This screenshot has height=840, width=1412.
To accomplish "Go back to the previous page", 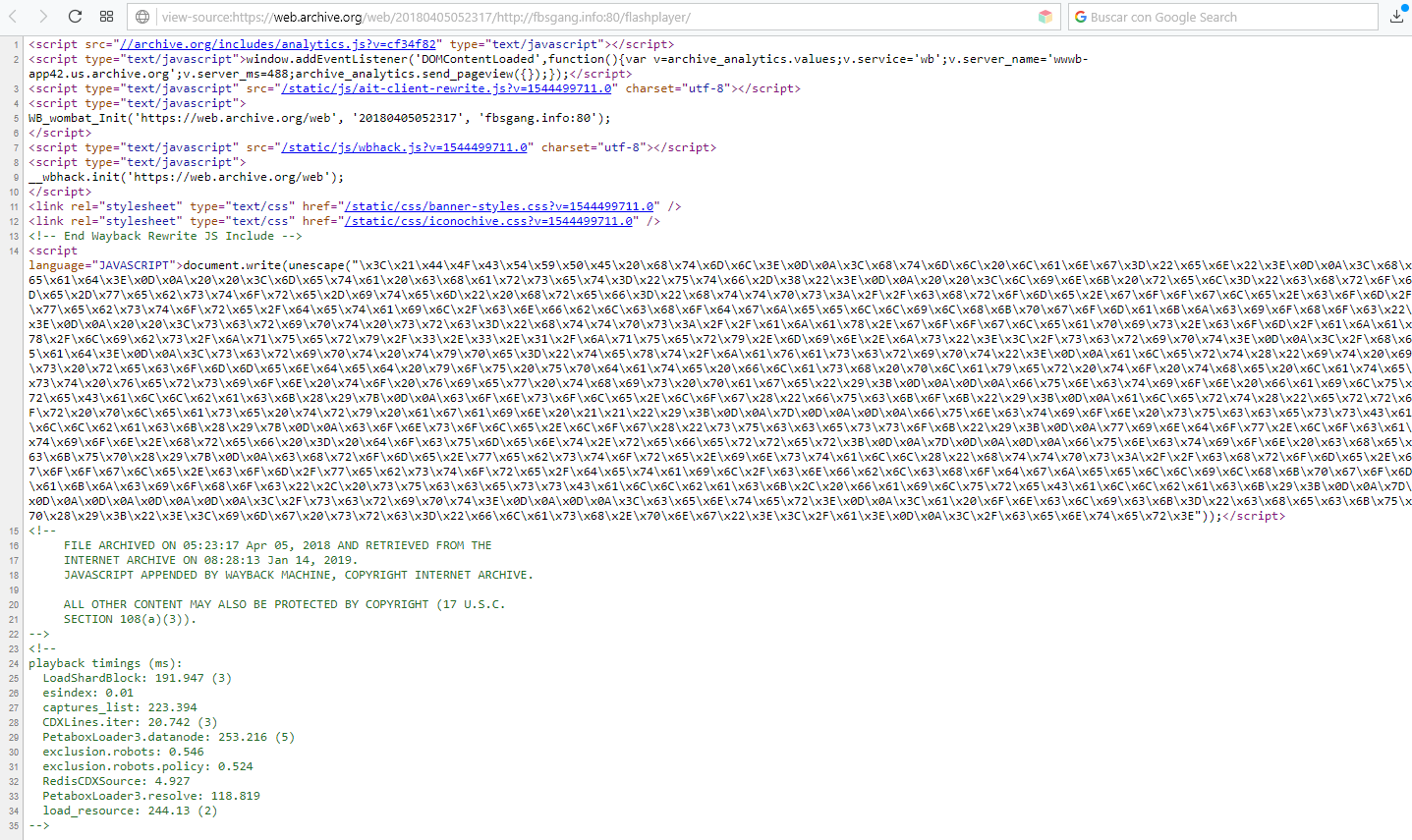I will point(14,17).
